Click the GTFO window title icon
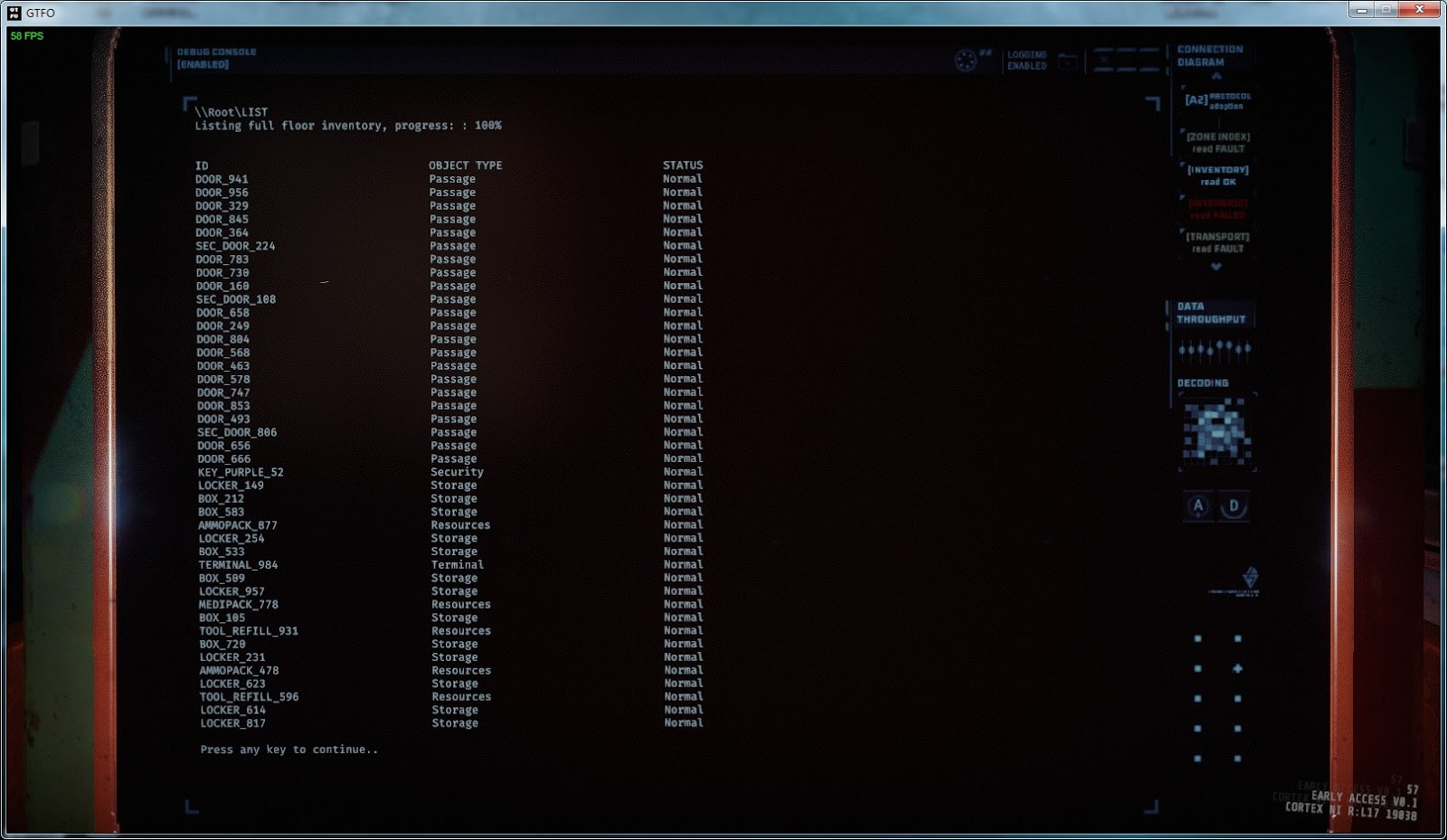The image size is (1447, 840). click(x=14, y=13)
